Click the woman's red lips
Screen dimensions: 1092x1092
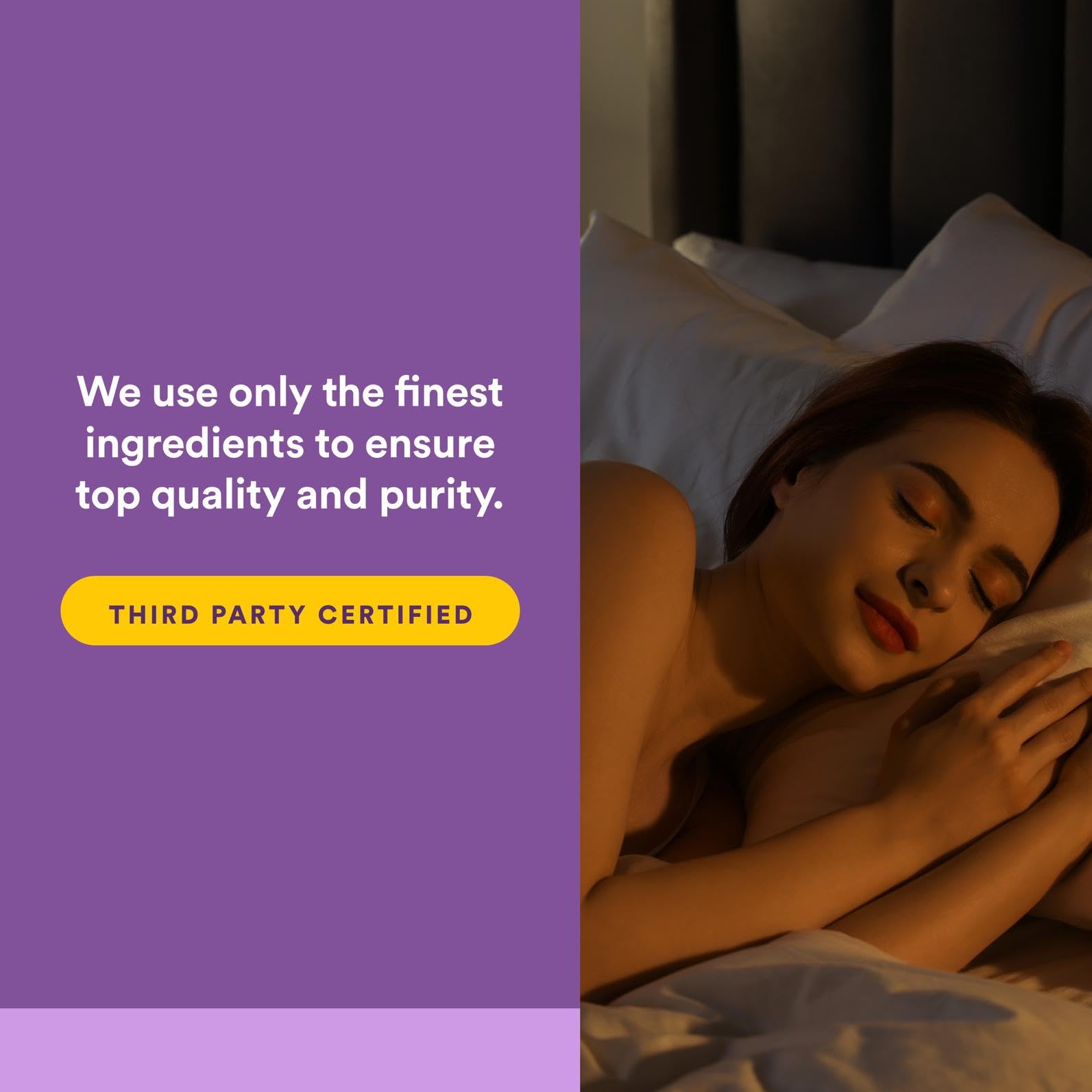click(888, 620)
